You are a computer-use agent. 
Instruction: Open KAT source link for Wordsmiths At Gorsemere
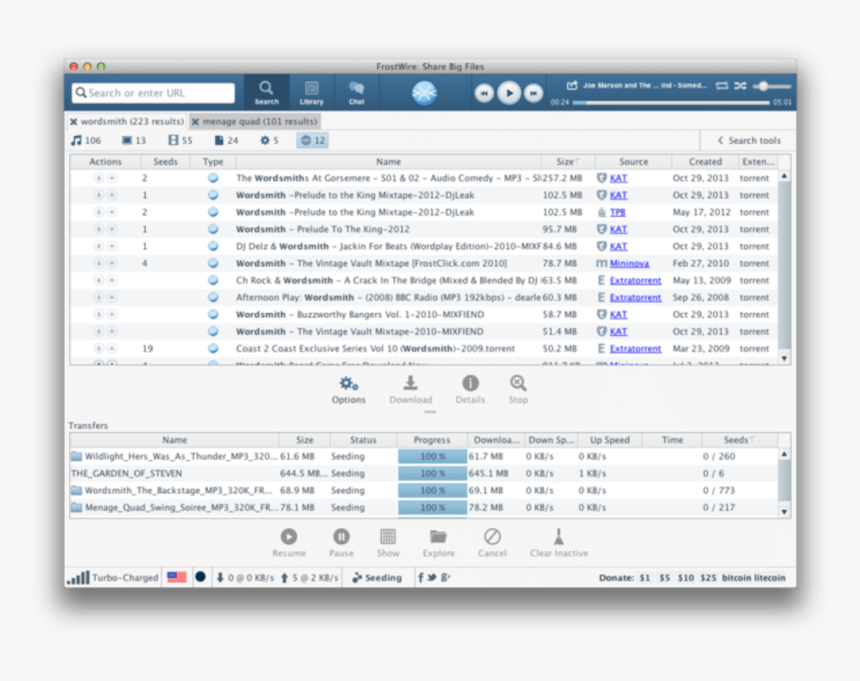(x=618, y=178)
